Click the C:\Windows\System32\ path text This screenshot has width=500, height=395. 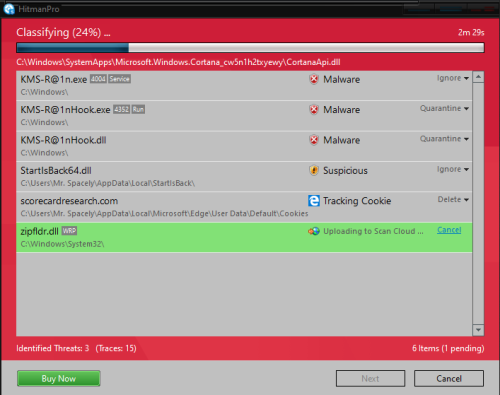click(x=62, y=244)
